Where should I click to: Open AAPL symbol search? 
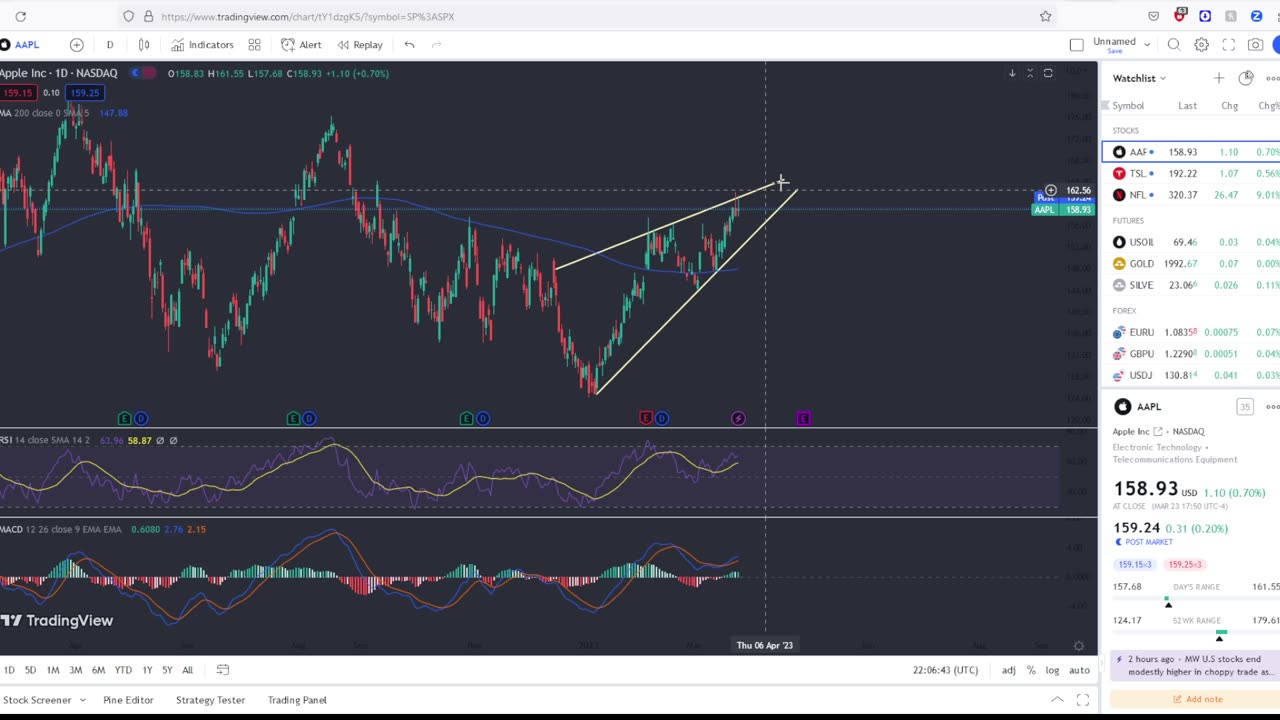[x=20, y=44]
